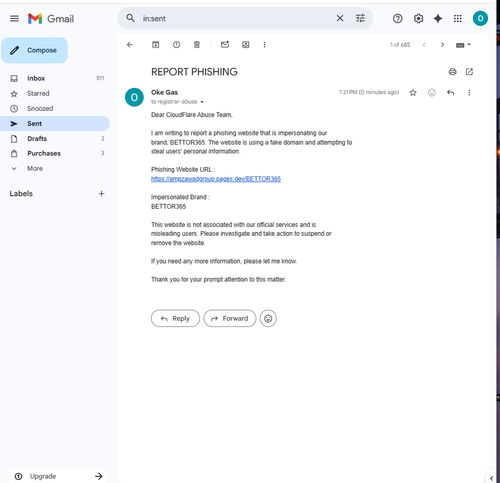Open the main menu hamburger icon
Viewport: 500px width, 483px height.
pyautogui.click(x=14, y=18)
